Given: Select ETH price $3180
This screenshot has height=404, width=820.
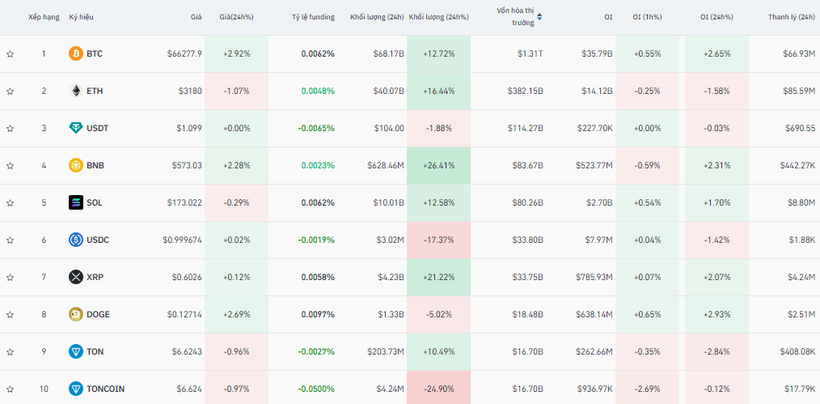Looking at the screenshot, I should (x=190, y=91).
